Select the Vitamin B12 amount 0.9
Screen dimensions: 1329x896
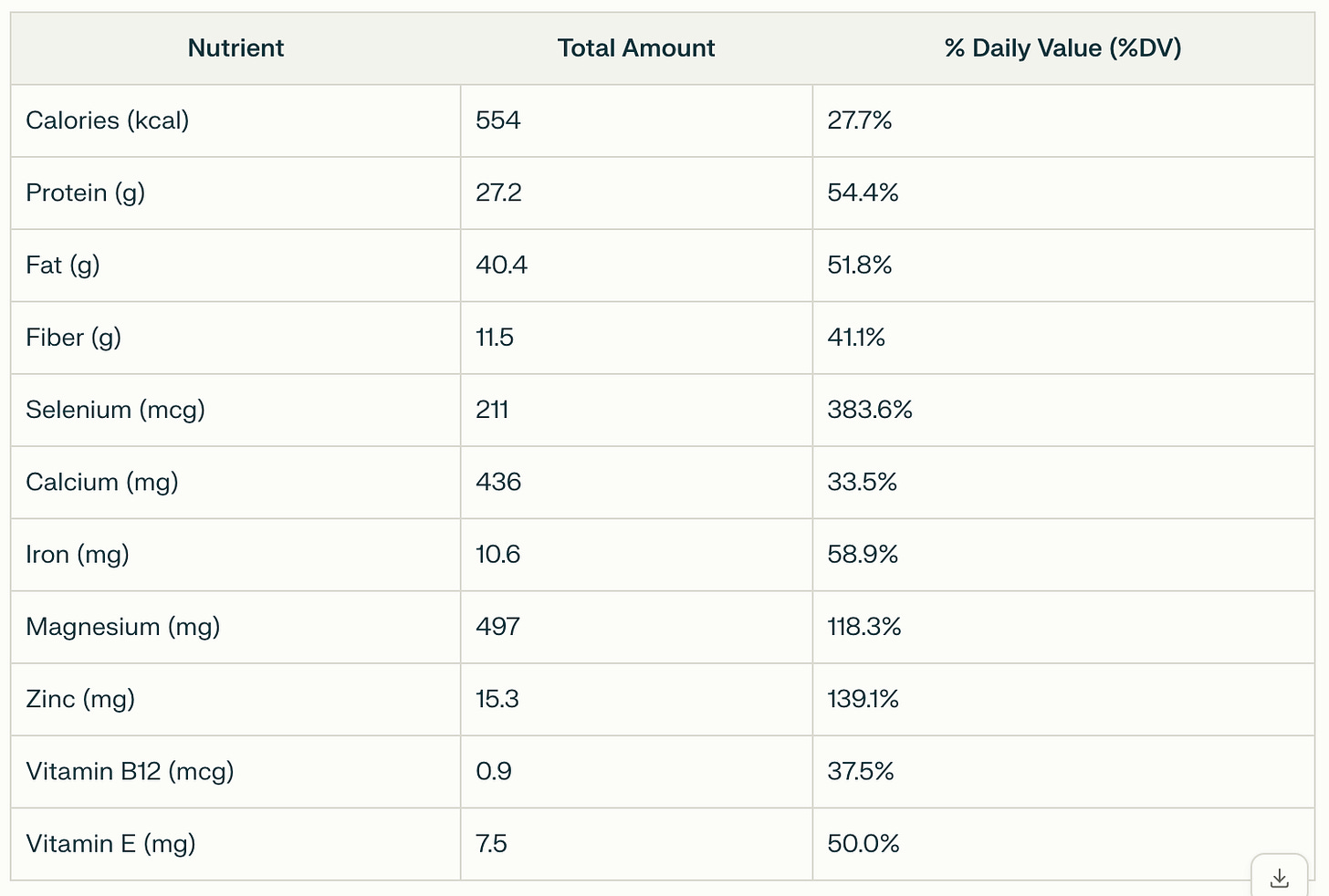tap(494, 771)
